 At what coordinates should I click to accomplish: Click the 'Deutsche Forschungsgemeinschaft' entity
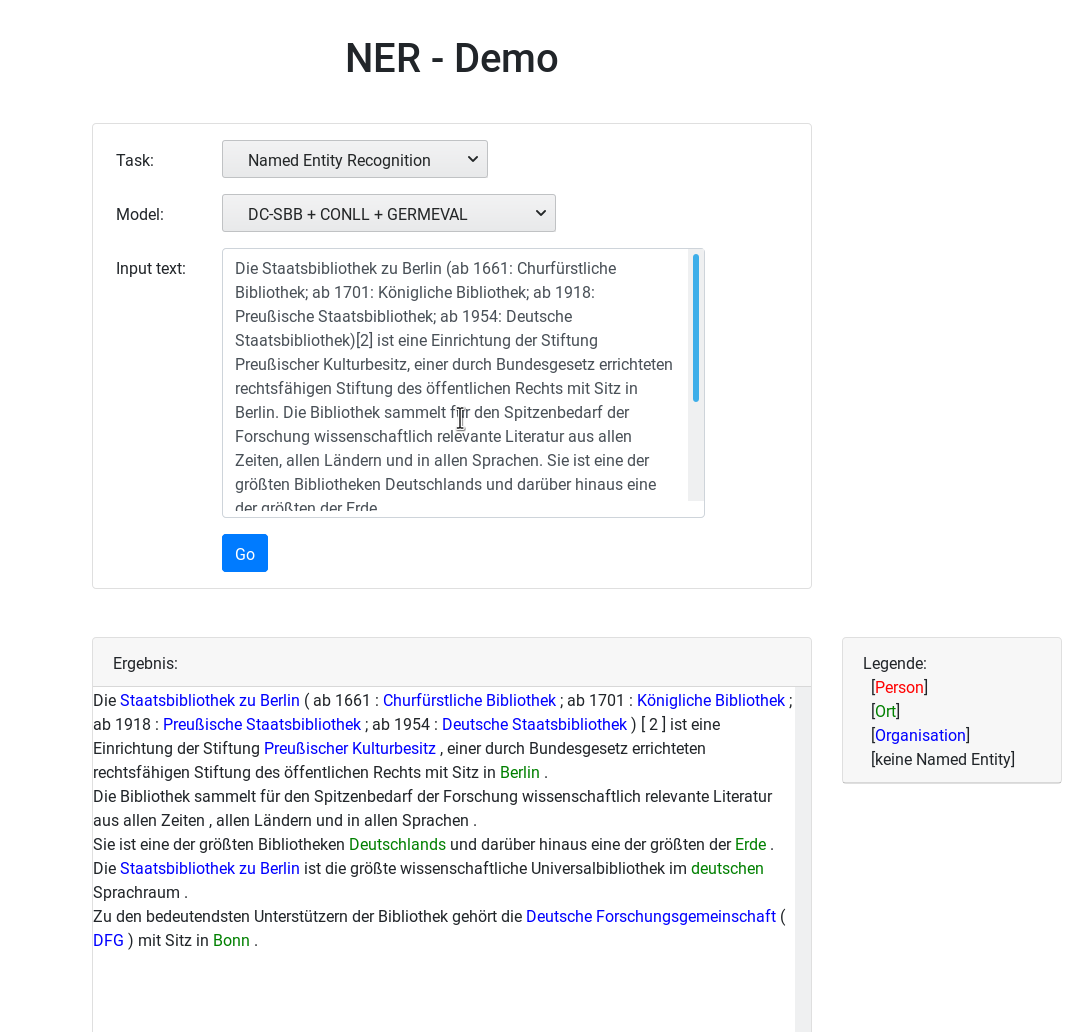click(651, 916)
